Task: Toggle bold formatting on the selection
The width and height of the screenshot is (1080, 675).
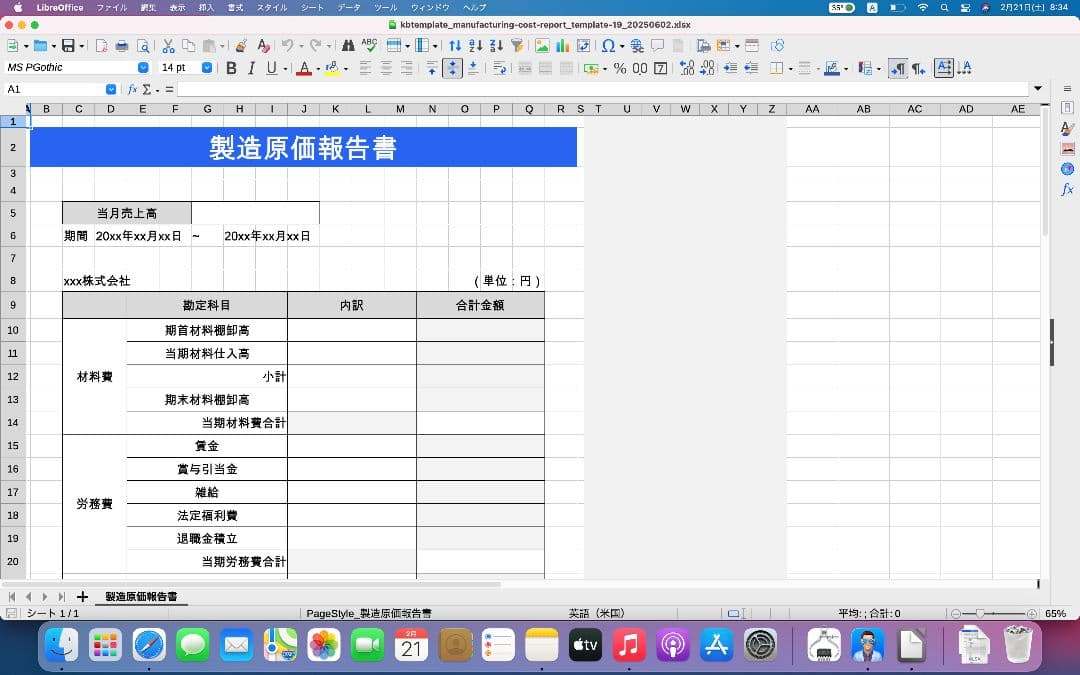Action: click(x=230, y=68)
